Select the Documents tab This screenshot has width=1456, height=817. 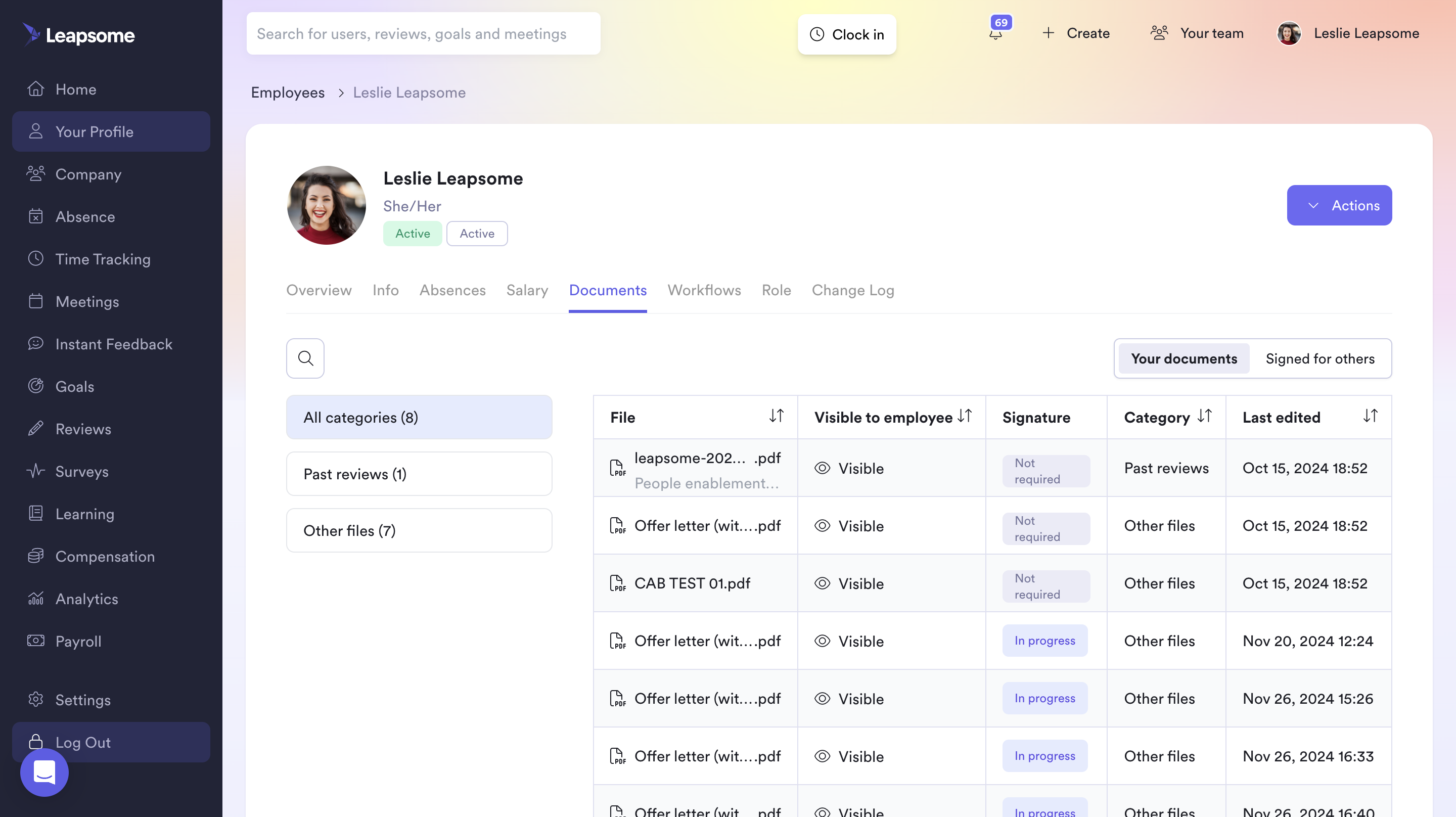[608, 290]
